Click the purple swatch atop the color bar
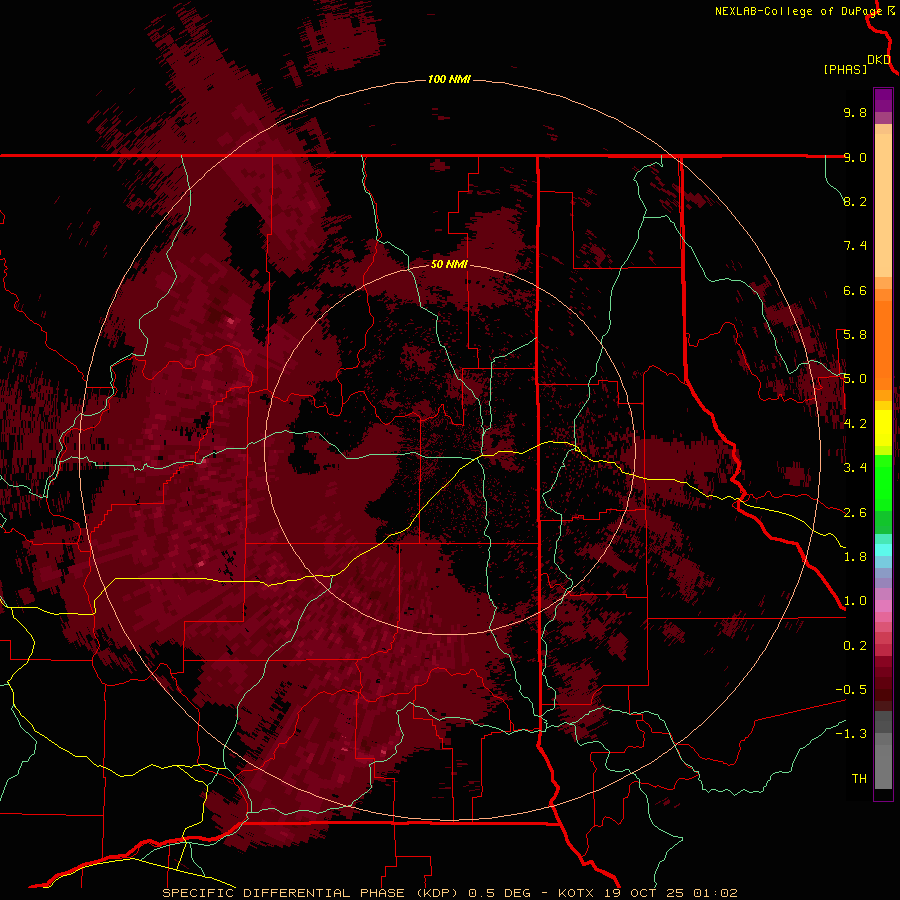Viewport: 900px width, 900px height. point(883,100)
